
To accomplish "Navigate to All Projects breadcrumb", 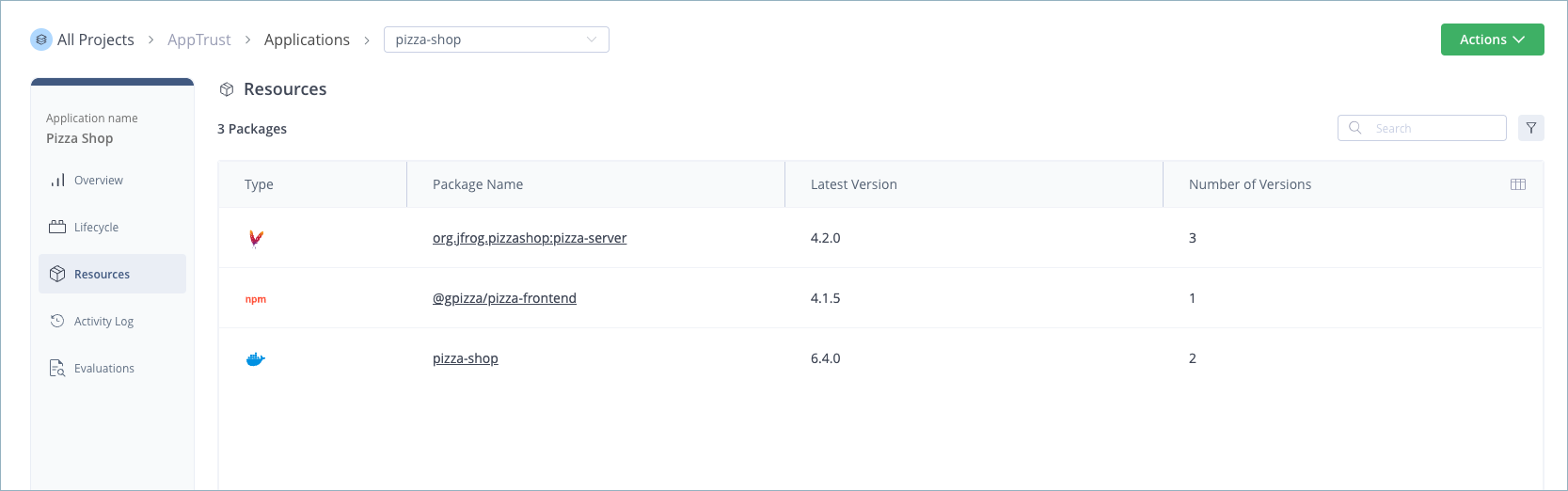I will (96, 40).
